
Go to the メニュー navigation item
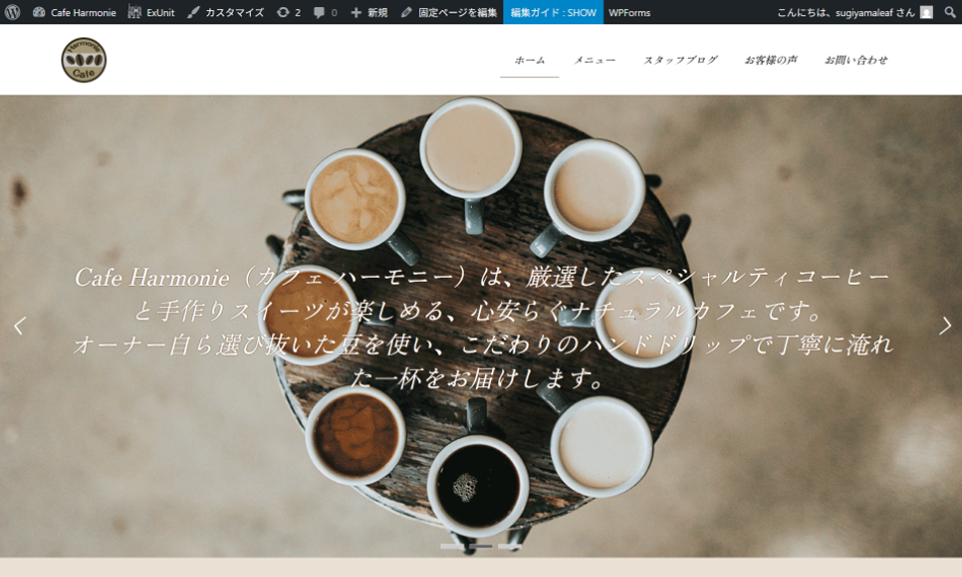pyautogui.click(x=594, y=60)
